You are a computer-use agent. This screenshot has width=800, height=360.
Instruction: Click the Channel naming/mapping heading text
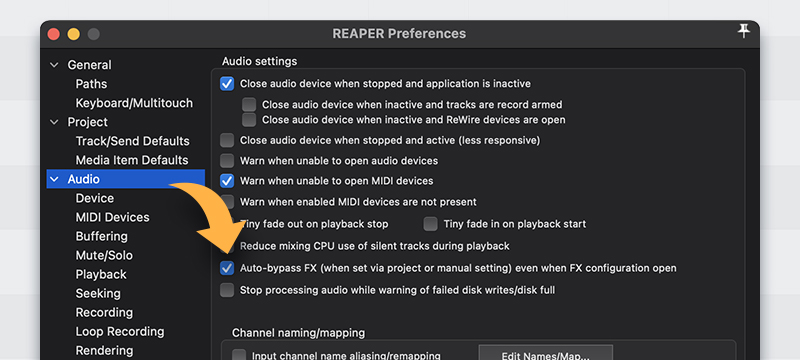point(298,333)
